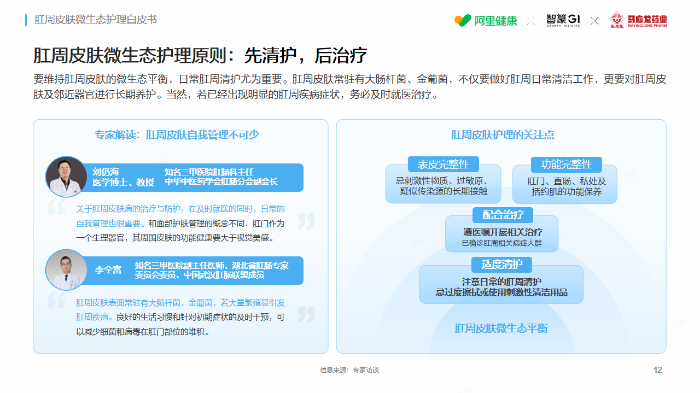Click the 表皮完整性 label

coord(443,164)
